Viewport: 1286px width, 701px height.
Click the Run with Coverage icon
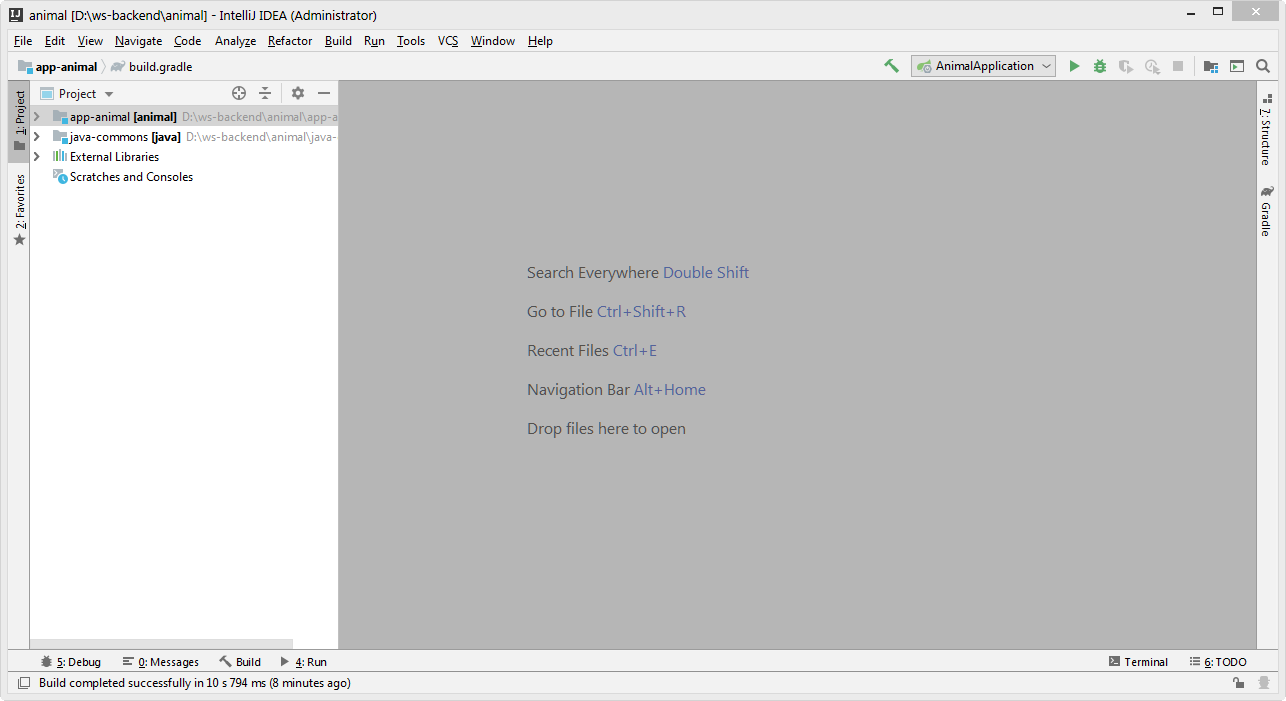(x=1126, y=66)
